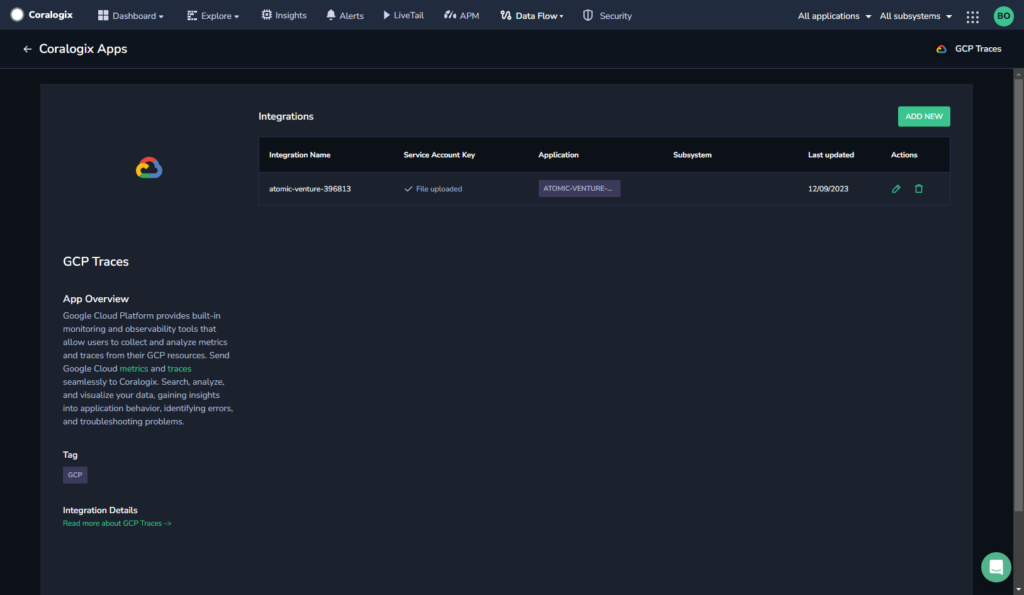Click the 12/09/2023 last updated date
1024x595 pixels.
(x=828, y=189)
